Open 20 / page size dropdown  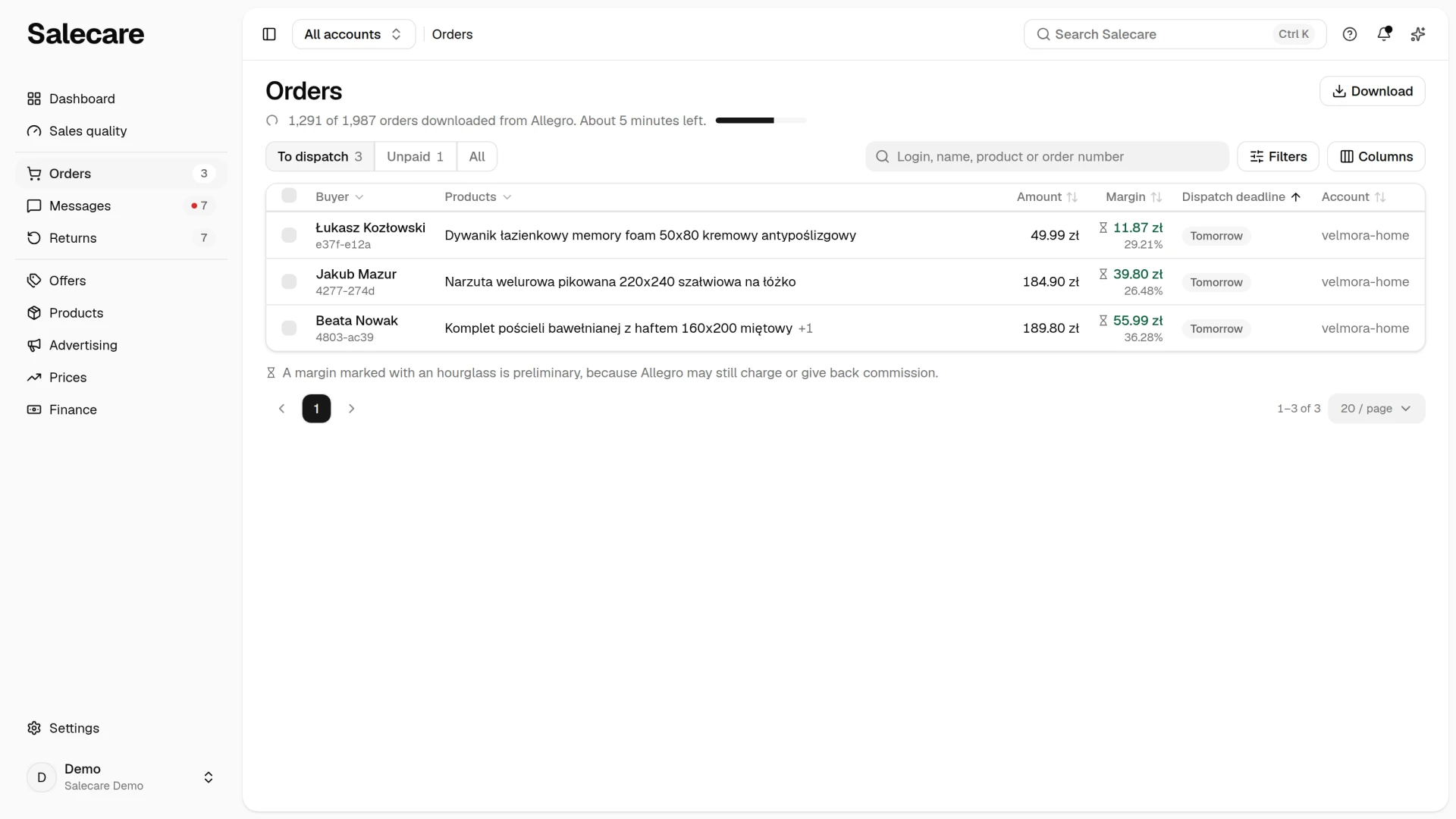(x=1376, y=409)
